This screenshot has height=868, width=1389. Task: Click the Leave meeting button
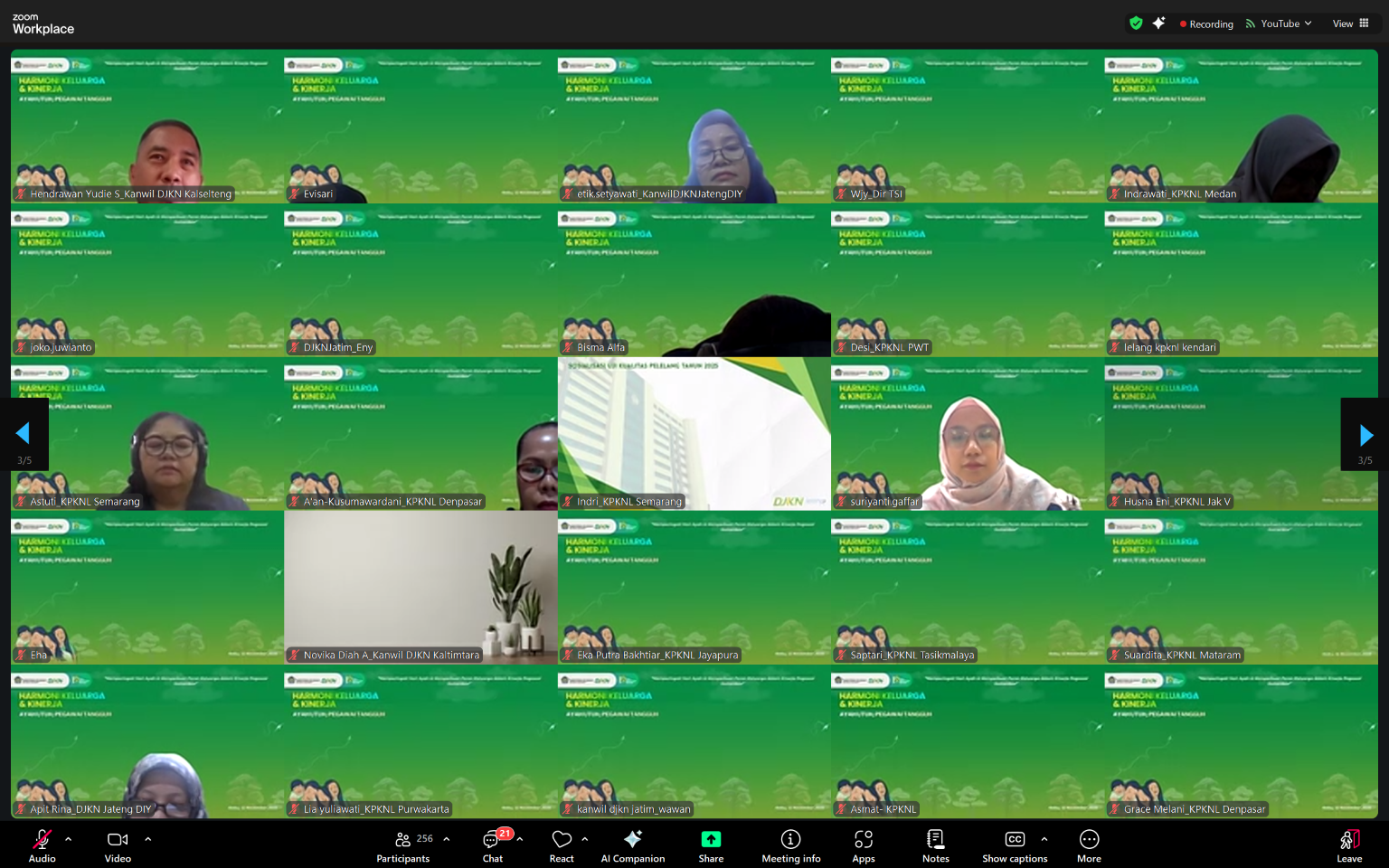(1349, 844)
